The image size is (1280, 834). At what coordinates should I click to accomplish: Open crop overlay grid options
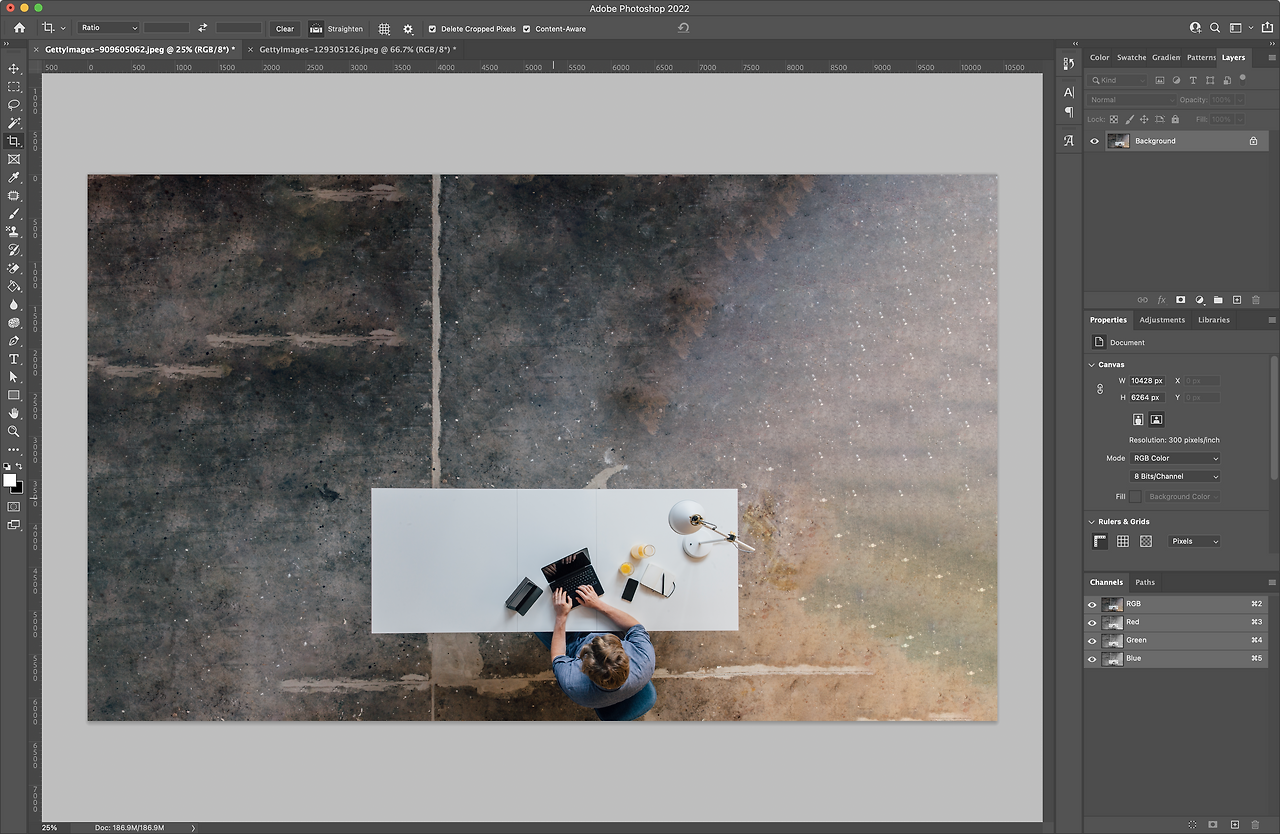click(384, 29)
